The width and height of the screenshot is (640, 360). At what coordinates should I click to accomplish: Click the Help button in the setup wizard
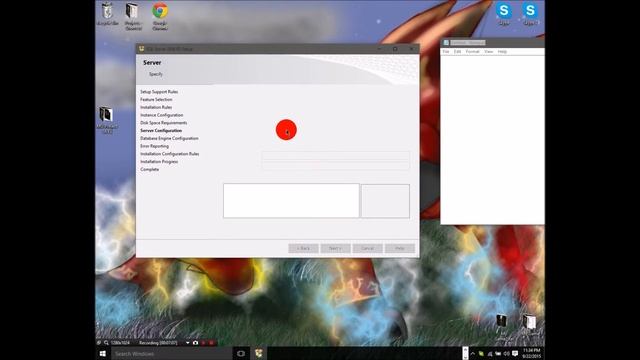coord(400,248)
